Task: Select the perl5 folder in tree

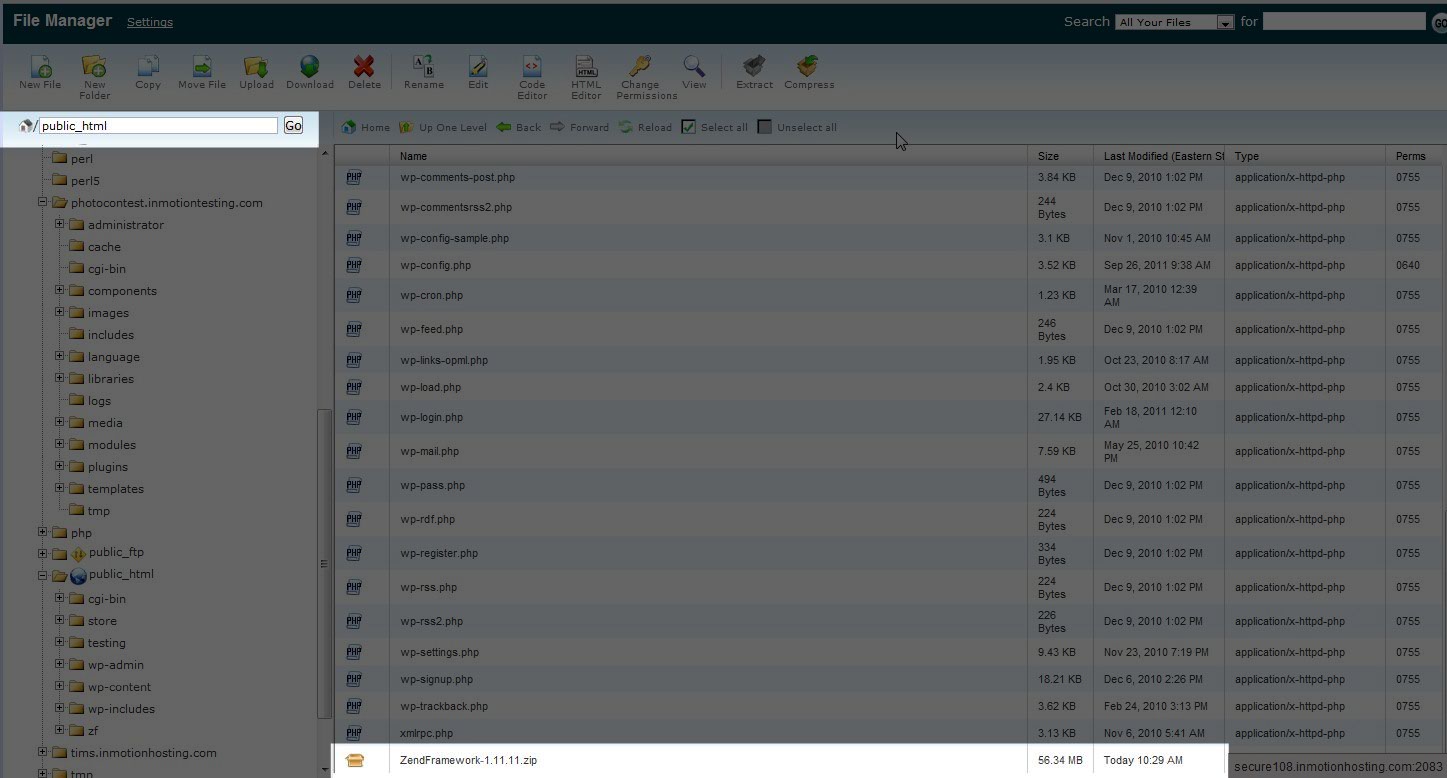Action: 85,180
